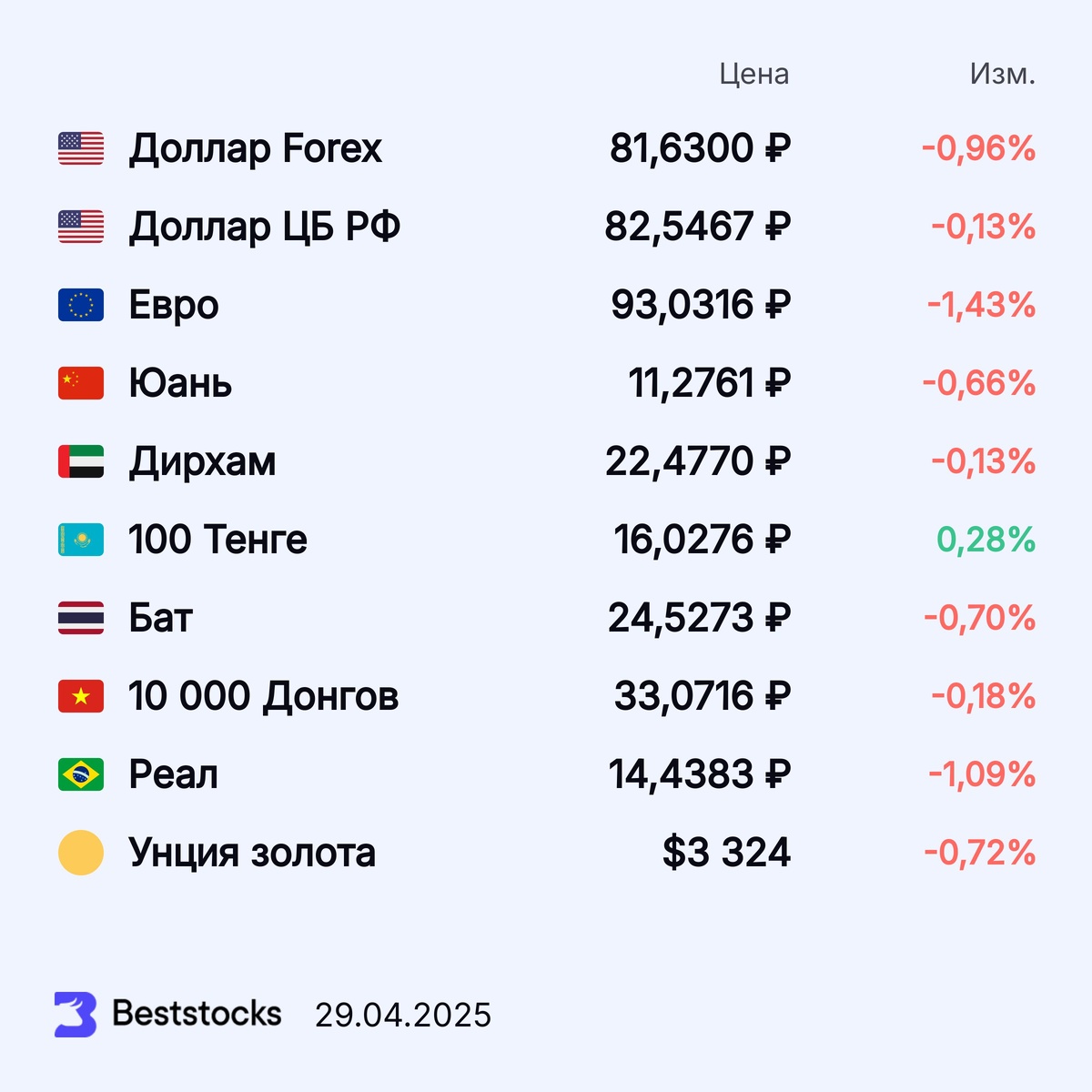Screen dimensions: 1092x1092
Task: Click the Kazakhstan flag next to 100 Тенге
Action: [81, 540]
